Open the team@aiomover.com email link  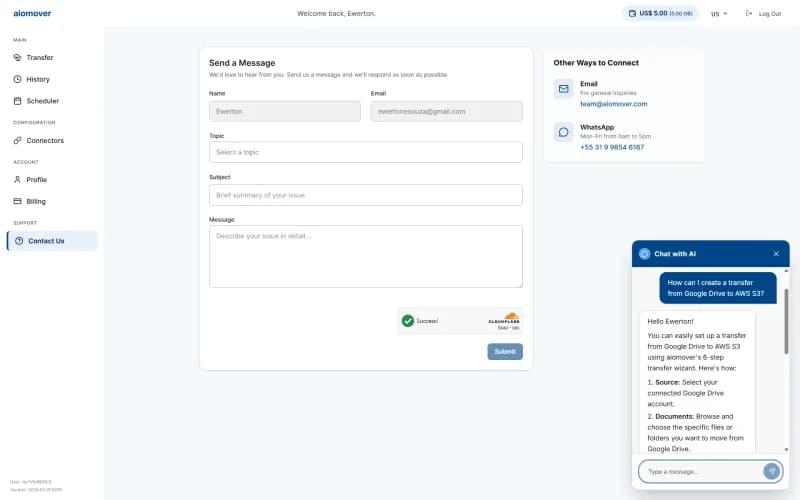point(613,104)
